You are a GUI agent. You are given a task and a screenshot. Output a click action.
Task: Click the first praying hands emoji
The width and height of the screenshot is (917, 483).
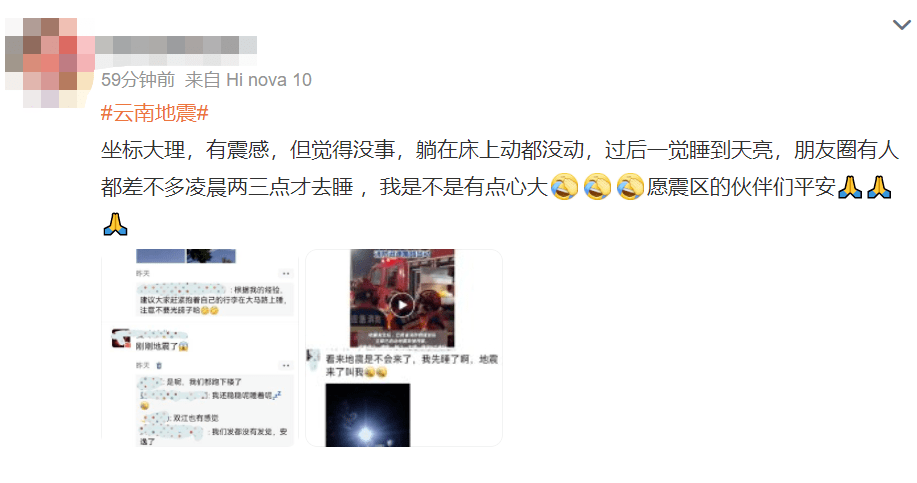tap(850, 187)
